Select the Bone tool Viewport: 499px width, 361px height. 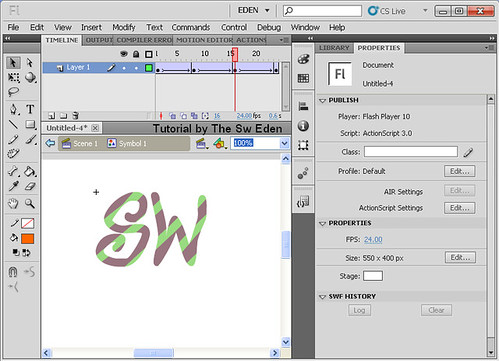(13, 171)
